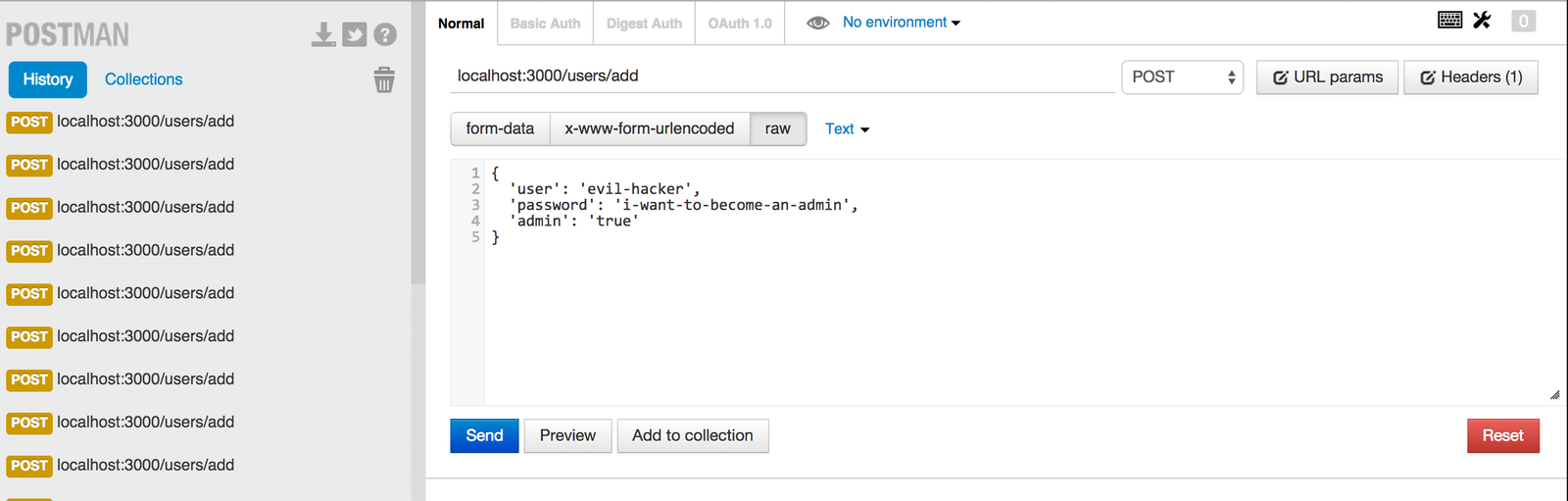
Task: Click the download icon beside Postman logo
Action: pyautogui.click(x=322, y=35)
